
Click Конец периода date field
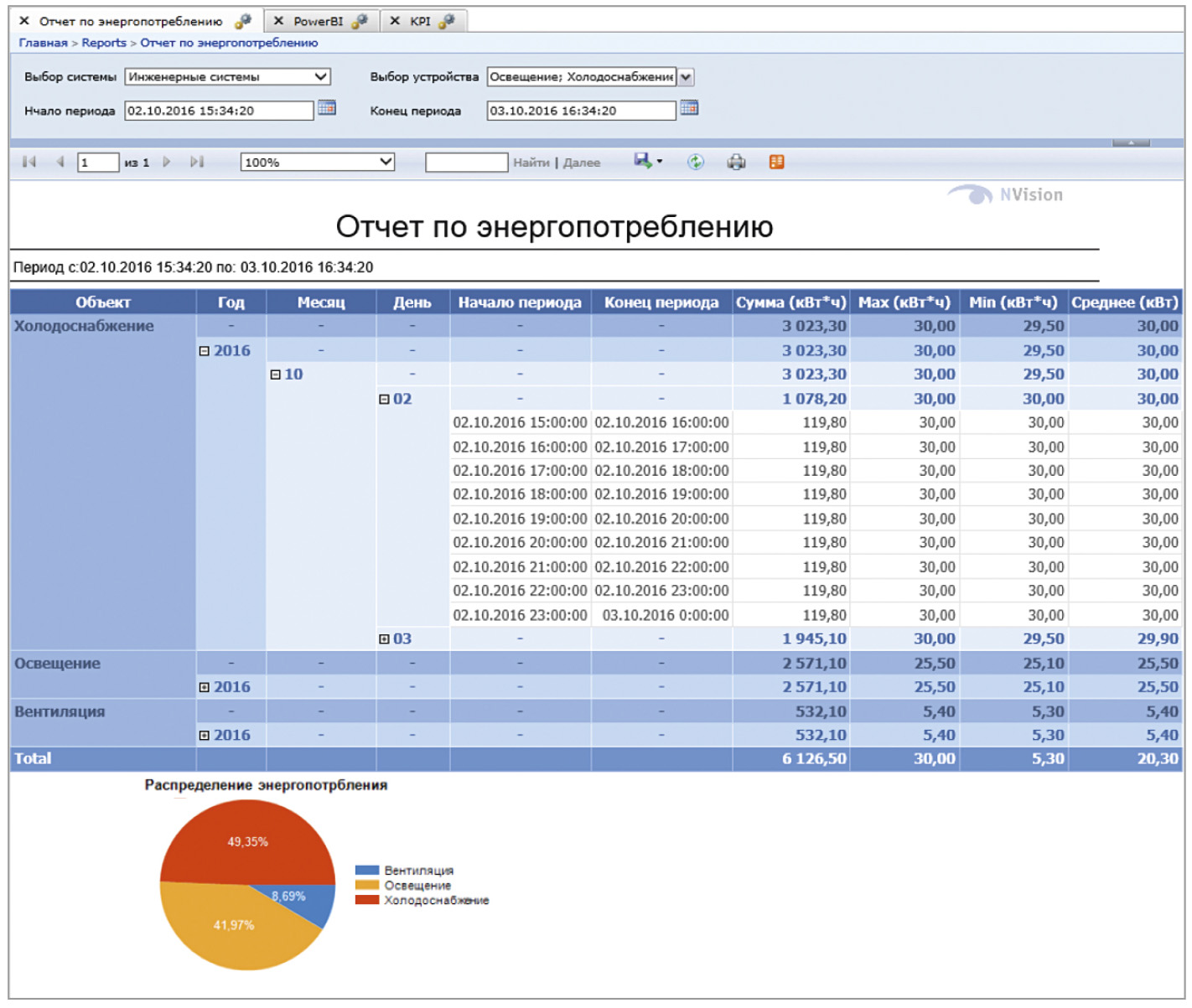pyautogui.click(x=581, y=111)
